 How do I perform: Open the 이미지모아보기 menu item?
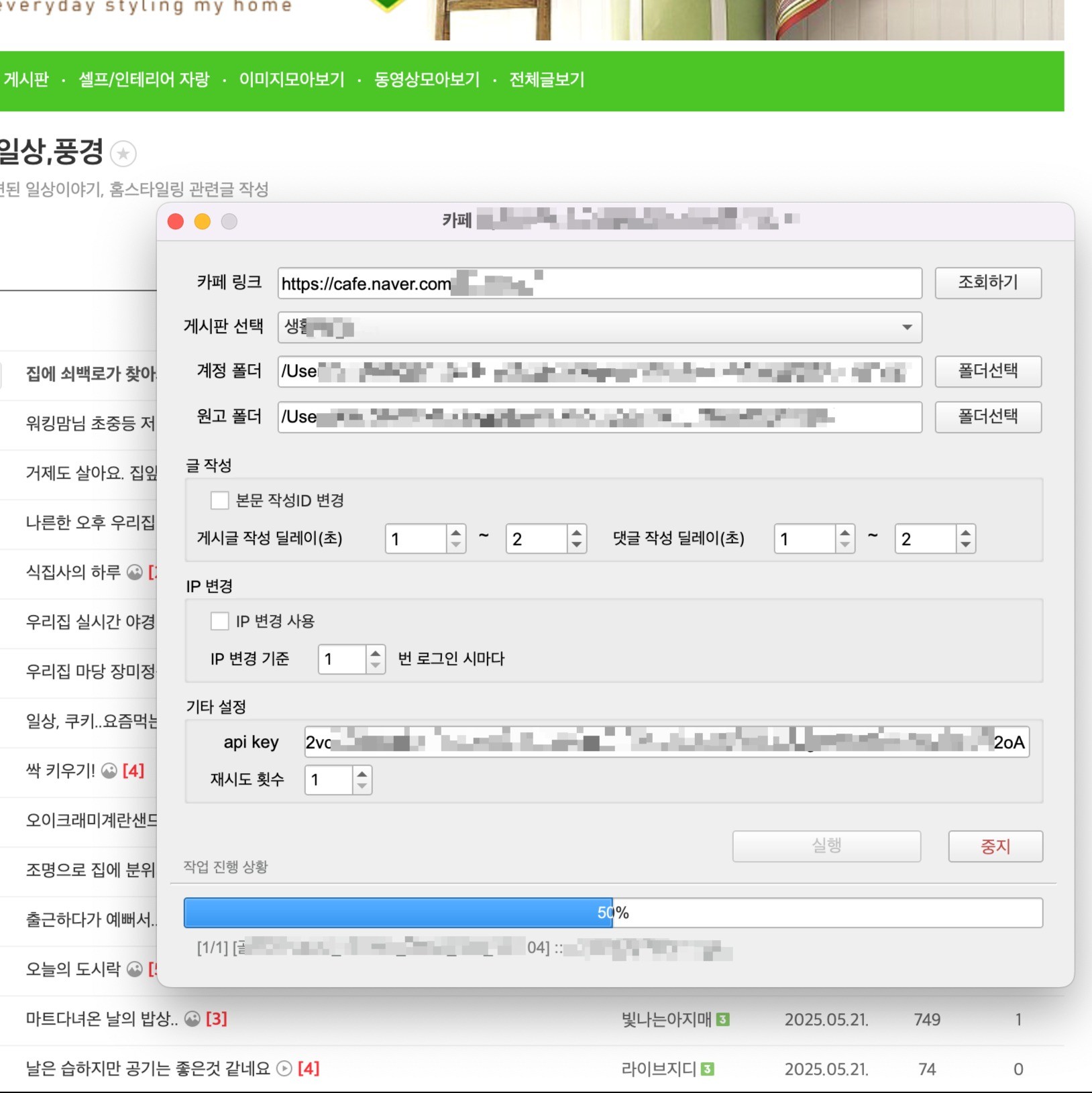292,80
